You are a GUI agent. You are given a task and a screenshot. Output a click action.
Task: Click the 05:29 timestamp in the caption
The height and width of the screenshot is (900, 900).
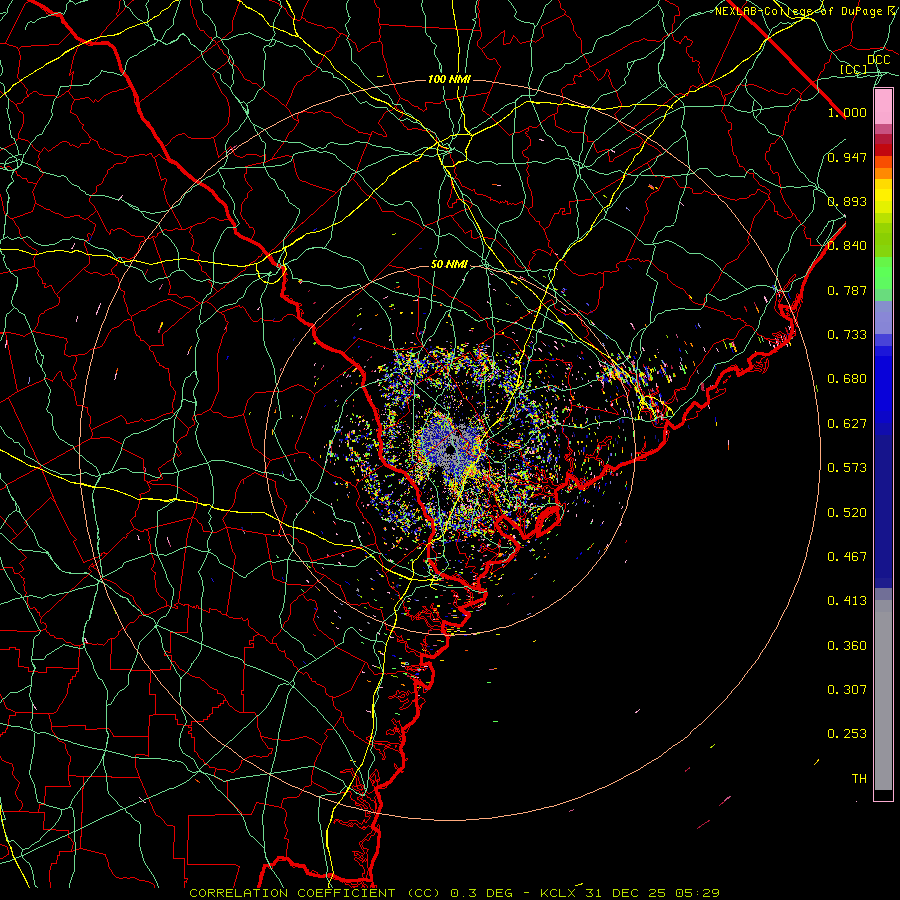(x=696, y=893)
